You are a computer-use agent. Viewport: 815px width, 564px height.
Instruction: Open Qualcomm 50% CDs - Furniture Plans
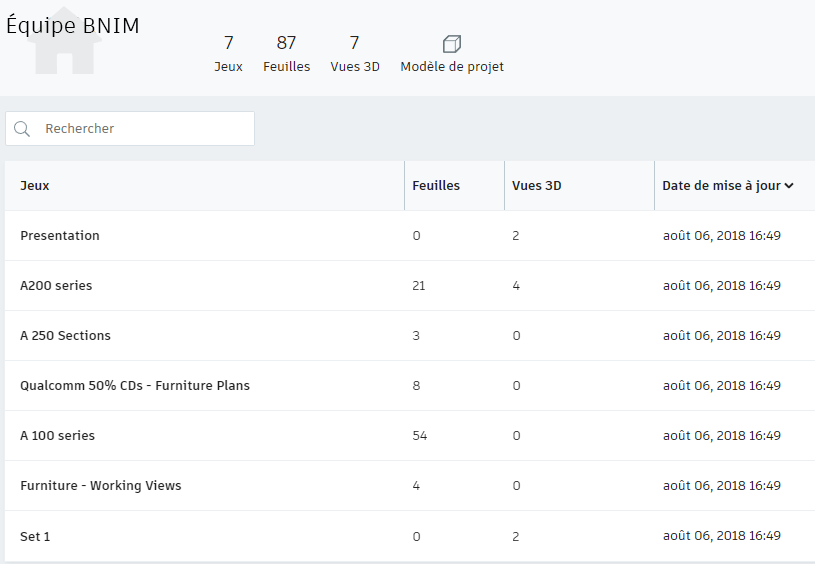[x=135, y=386]
